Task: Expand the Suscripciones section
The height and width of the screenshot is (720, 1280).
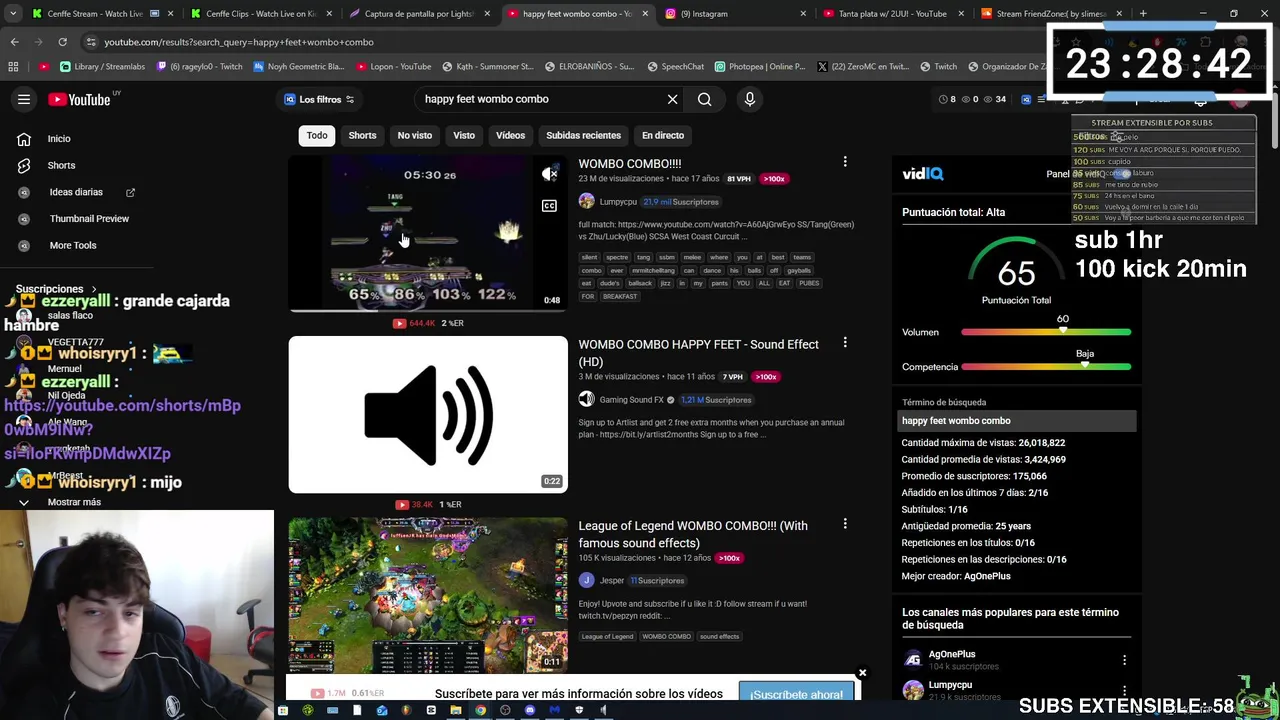Action: point(56,289)
